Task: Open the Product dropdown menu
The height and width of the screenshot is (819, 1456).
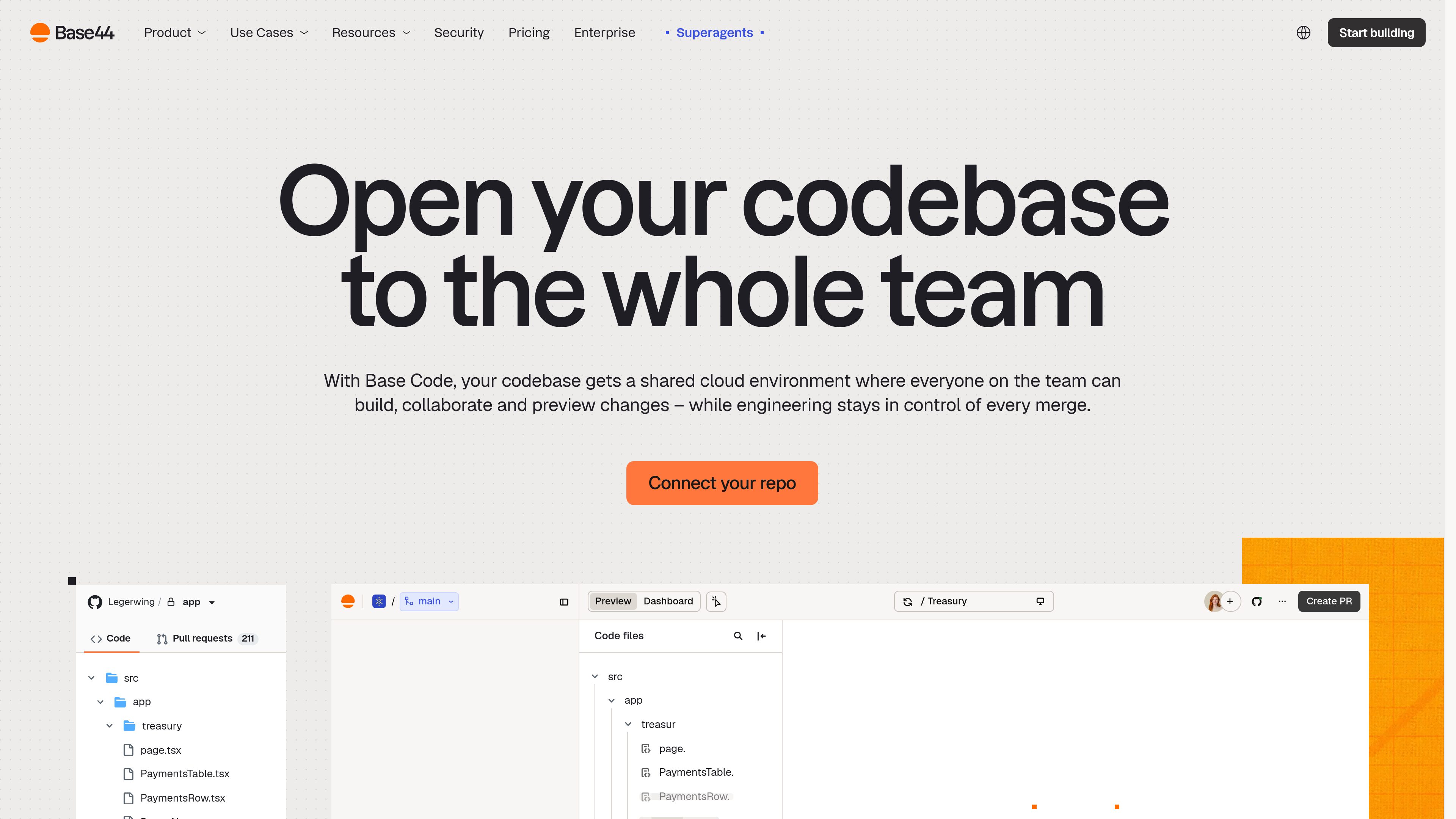Action: [x=175, y=33]
